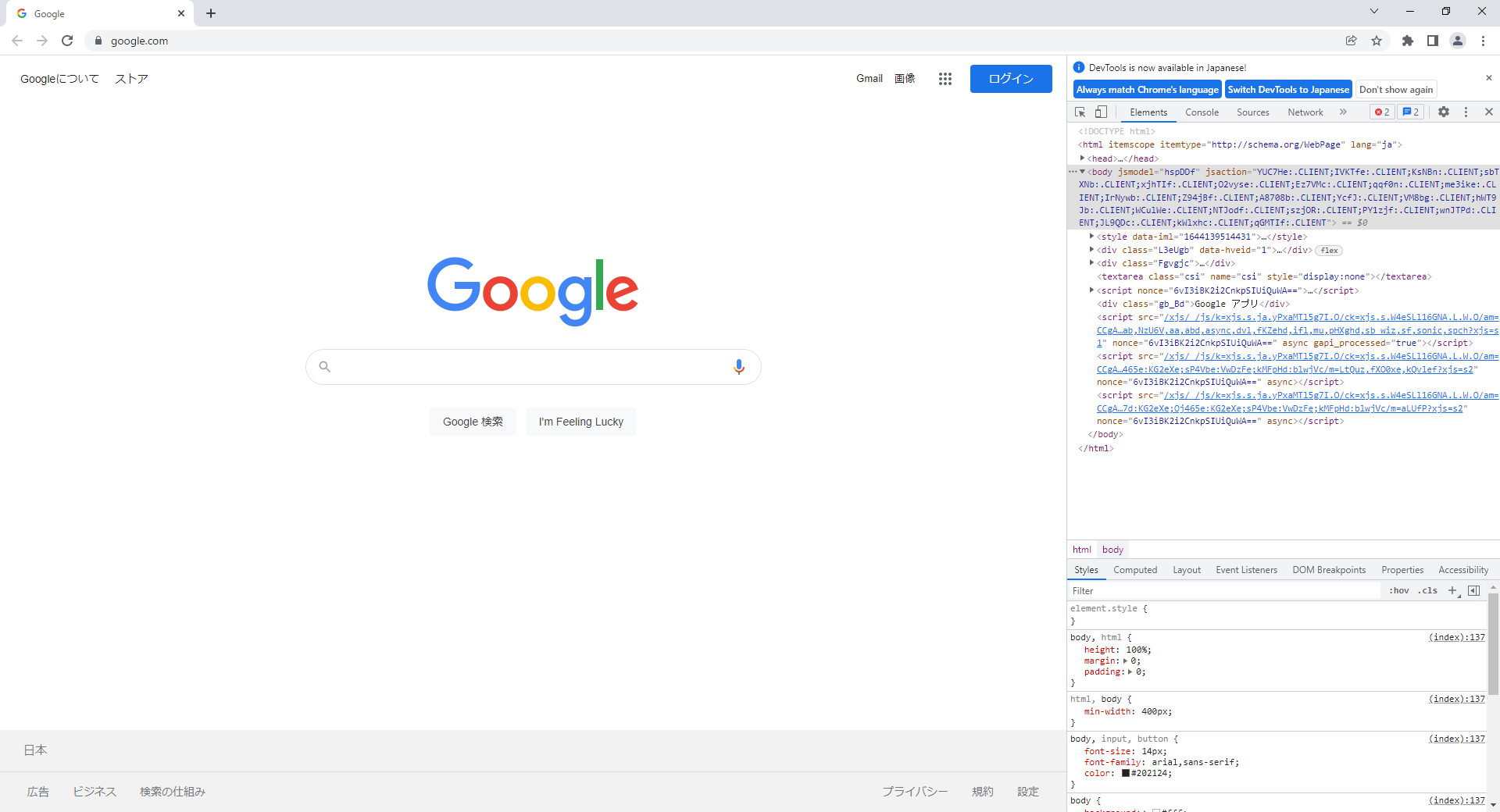Click the Google apps grid icon
The image size is (1500, 812).
coord(945,79)
